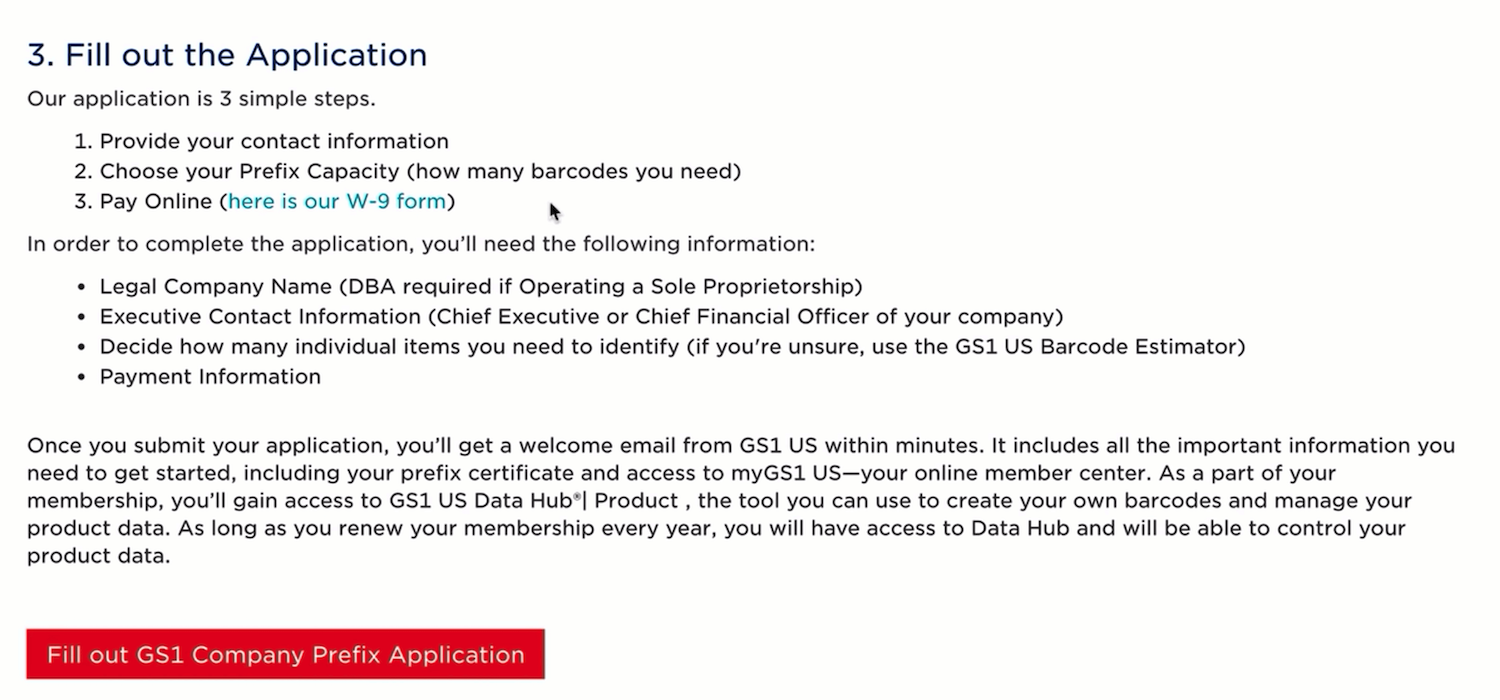The image size is (1500, 700).
Task: Open the 'here is our W-9 form' link
Action: [337, 201]
